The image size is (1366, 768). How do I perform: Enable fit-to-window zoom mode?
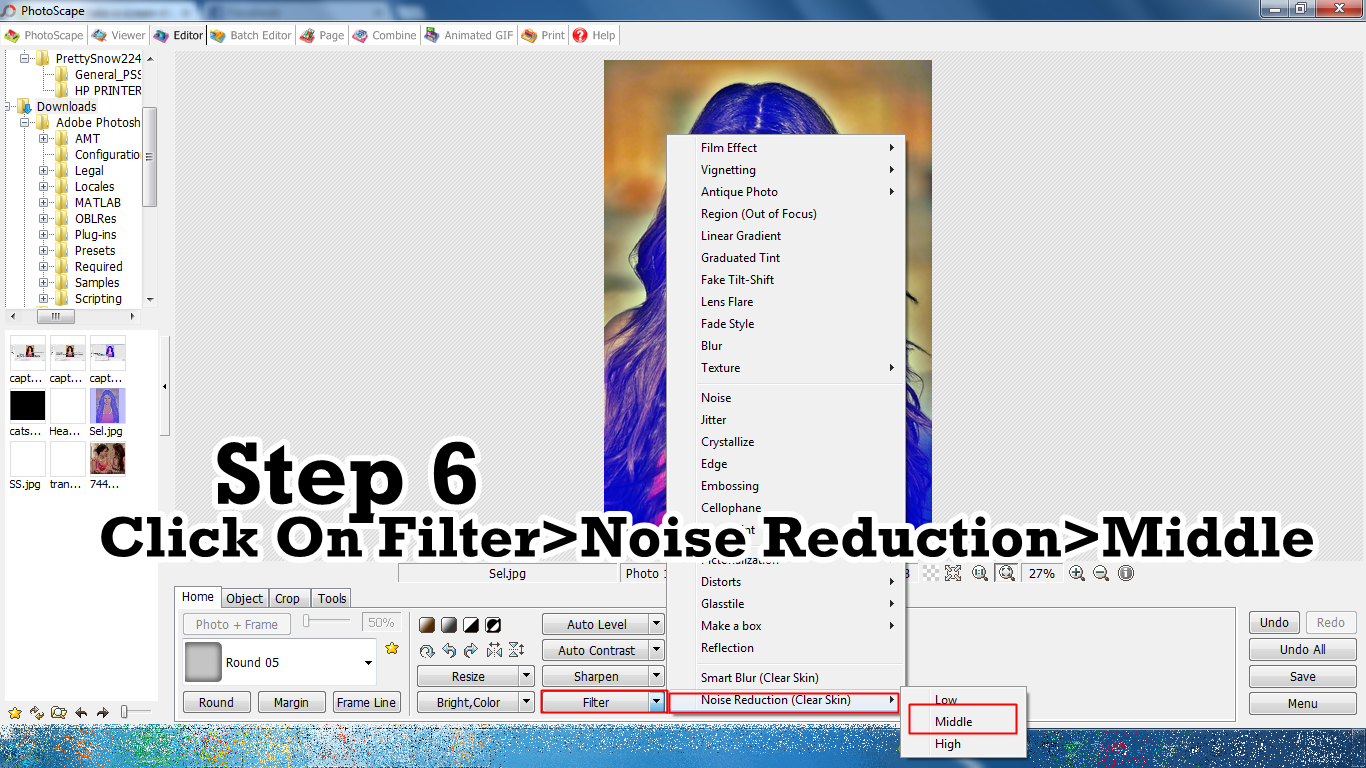coord(1005,573)
